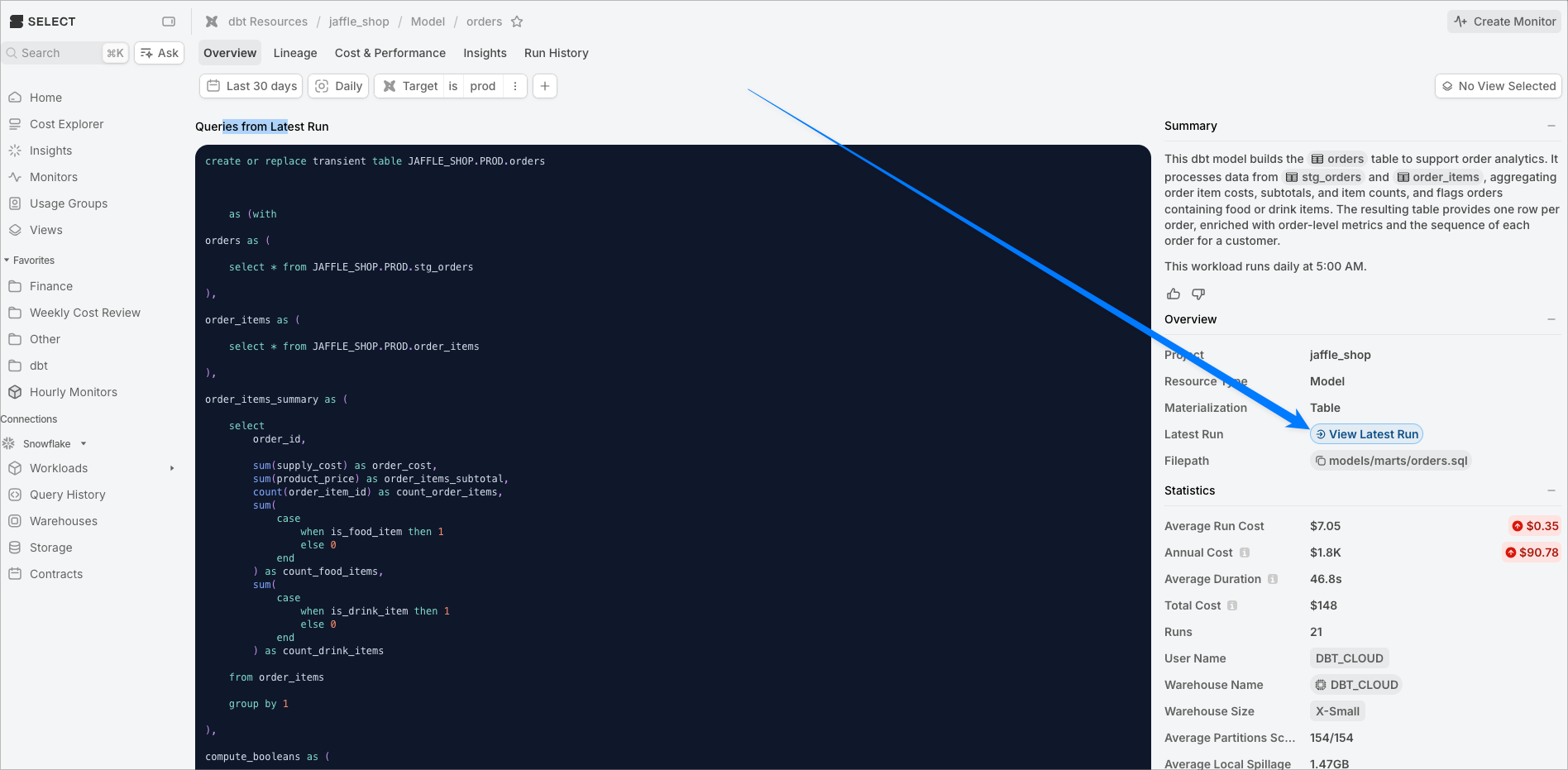Image resolution: width=1568 pixels, height=770 pixels.
Task: Click the thumbs down feedback icon
Action: 1198,294
